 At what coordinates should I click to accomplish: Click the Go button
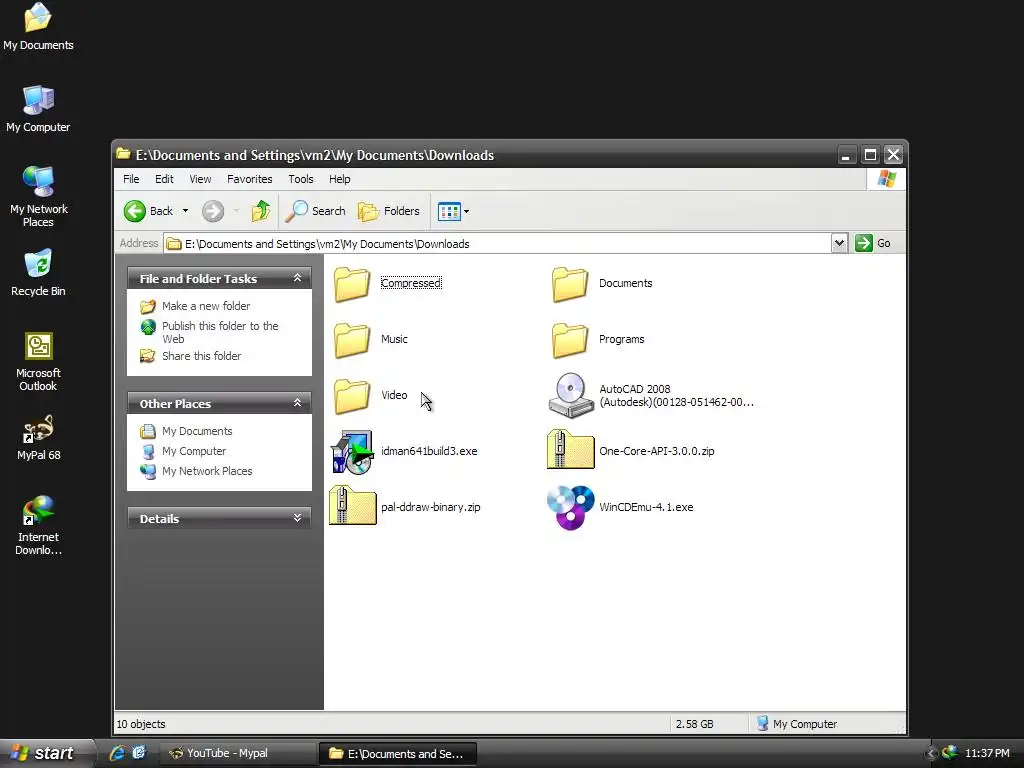point(874,244)
